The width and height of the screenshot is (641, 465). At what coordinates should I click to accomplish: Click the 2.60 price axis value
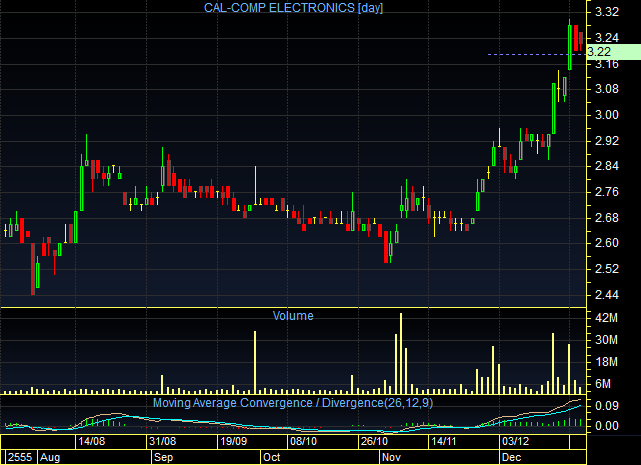pos(607,243)
